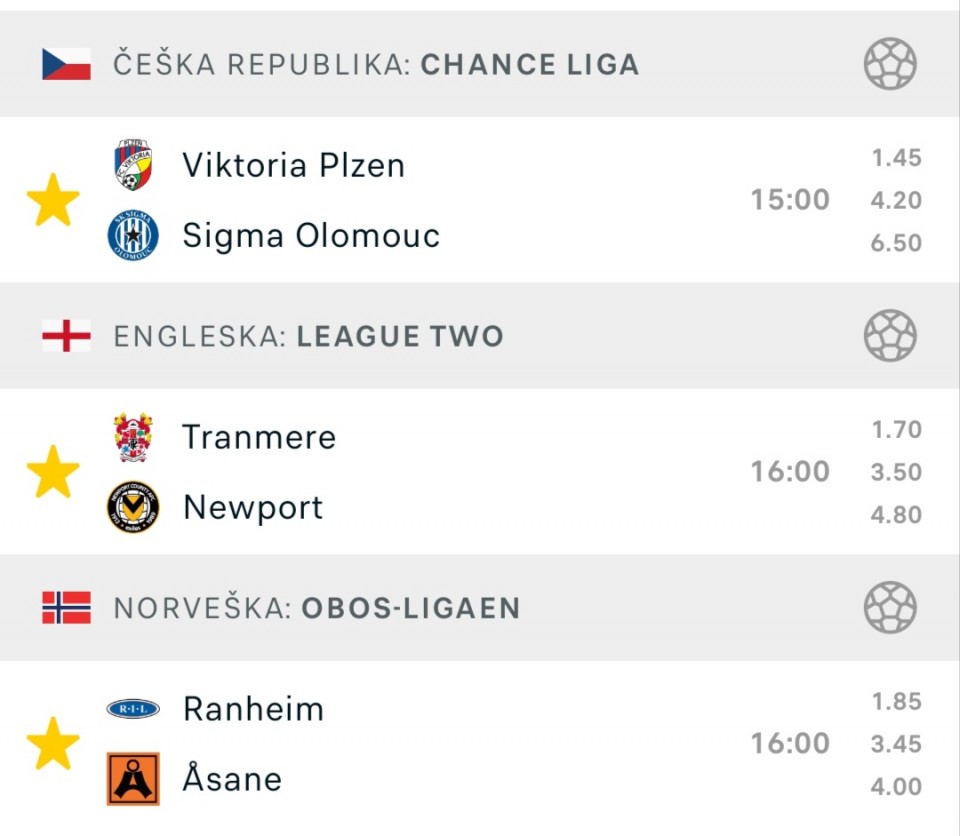Click the Viktoria Plzen club crest

tap(133, 165)
